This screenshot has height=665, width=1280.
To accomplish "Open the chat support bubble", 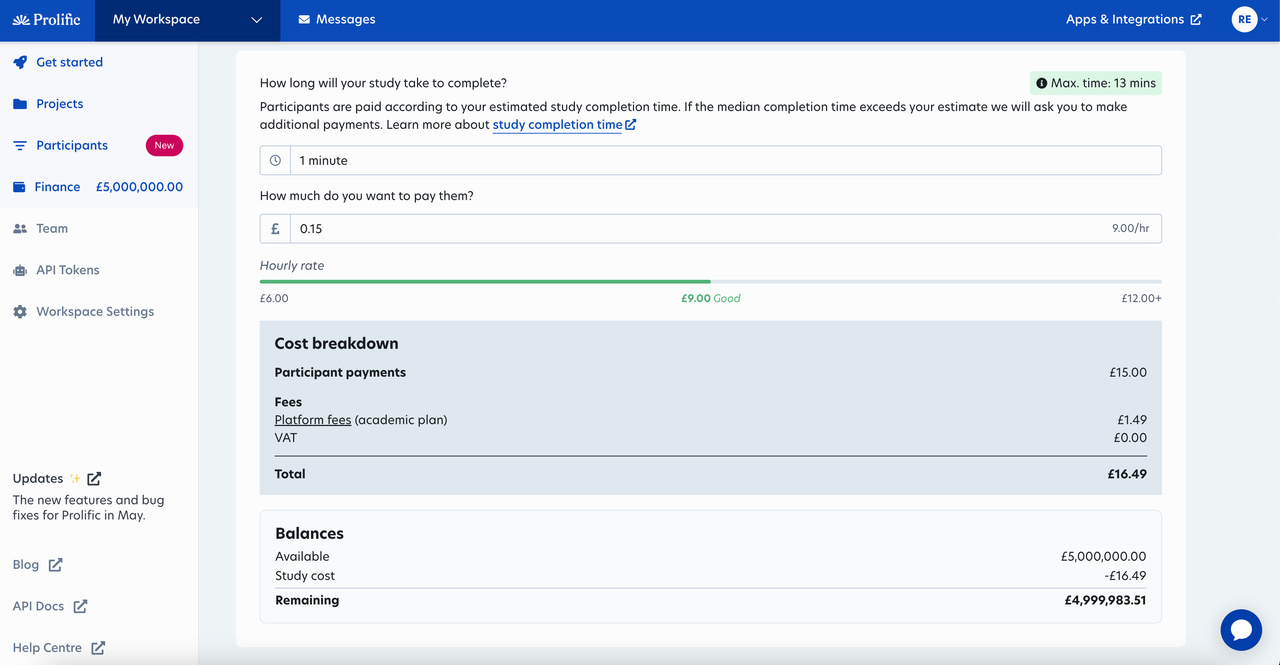I will 1241,630.
